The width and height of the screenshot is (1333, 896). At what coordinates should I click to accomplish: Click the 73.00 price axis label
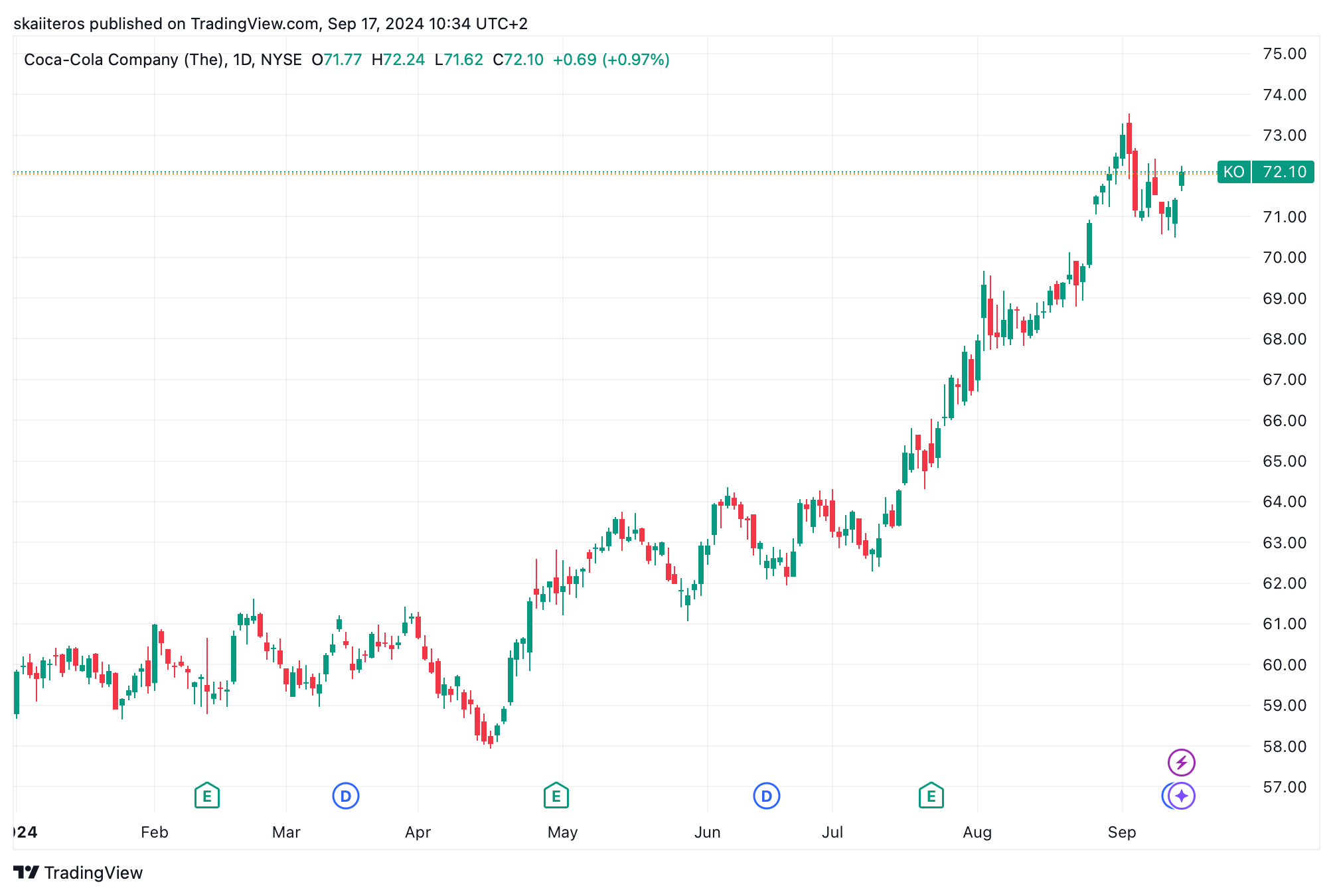pyautogui.click(x=1285, y=135)
